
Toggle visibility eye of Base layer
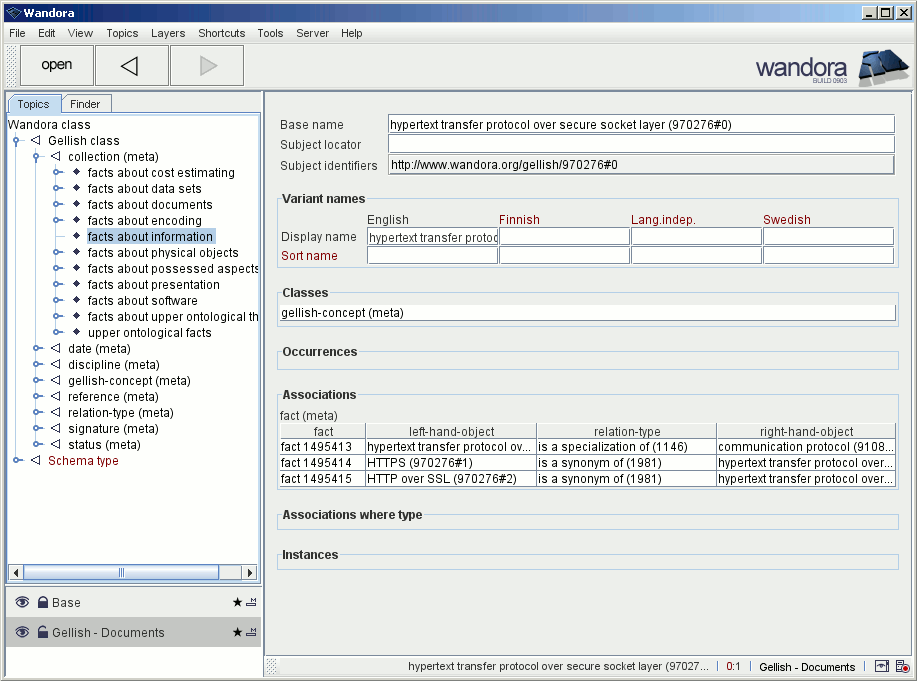(x=22, y=603)
